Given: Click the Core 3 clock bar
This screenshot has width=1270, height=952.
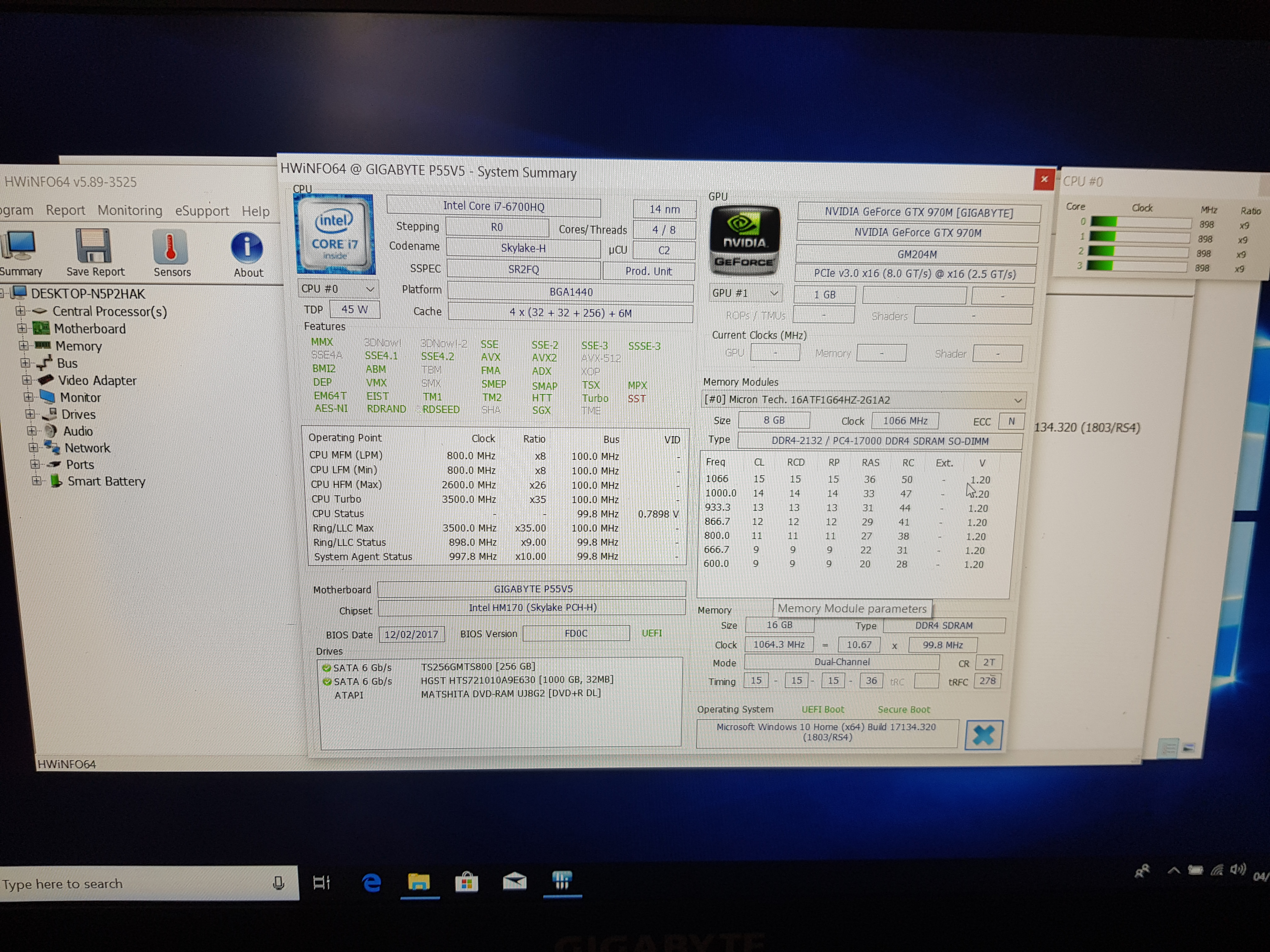Looking at the screenshot, I should pyautogui.click(x=1136, y=266).
